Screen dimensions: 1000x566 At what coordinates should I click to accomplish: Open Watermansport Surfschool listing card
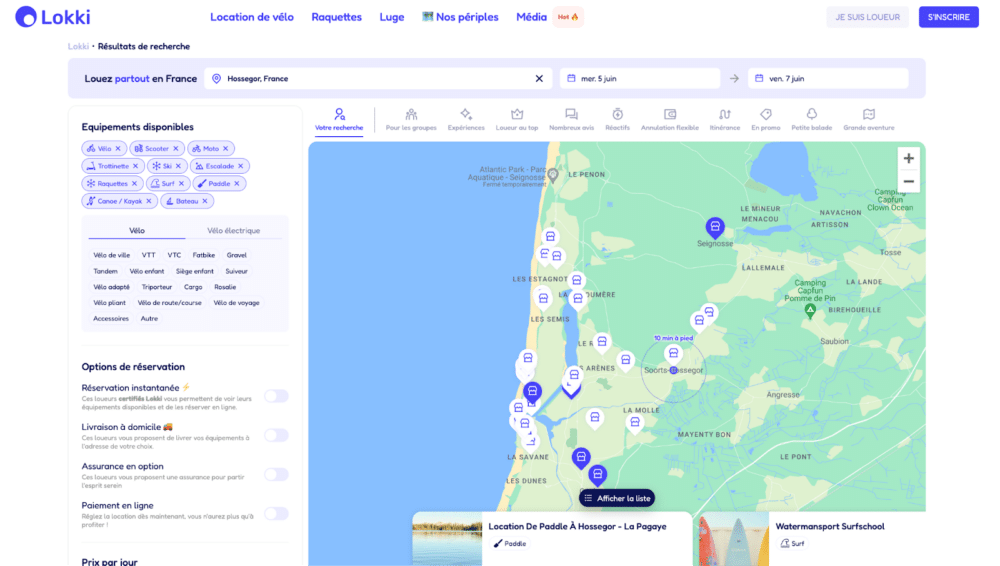(x=809, y=539)
